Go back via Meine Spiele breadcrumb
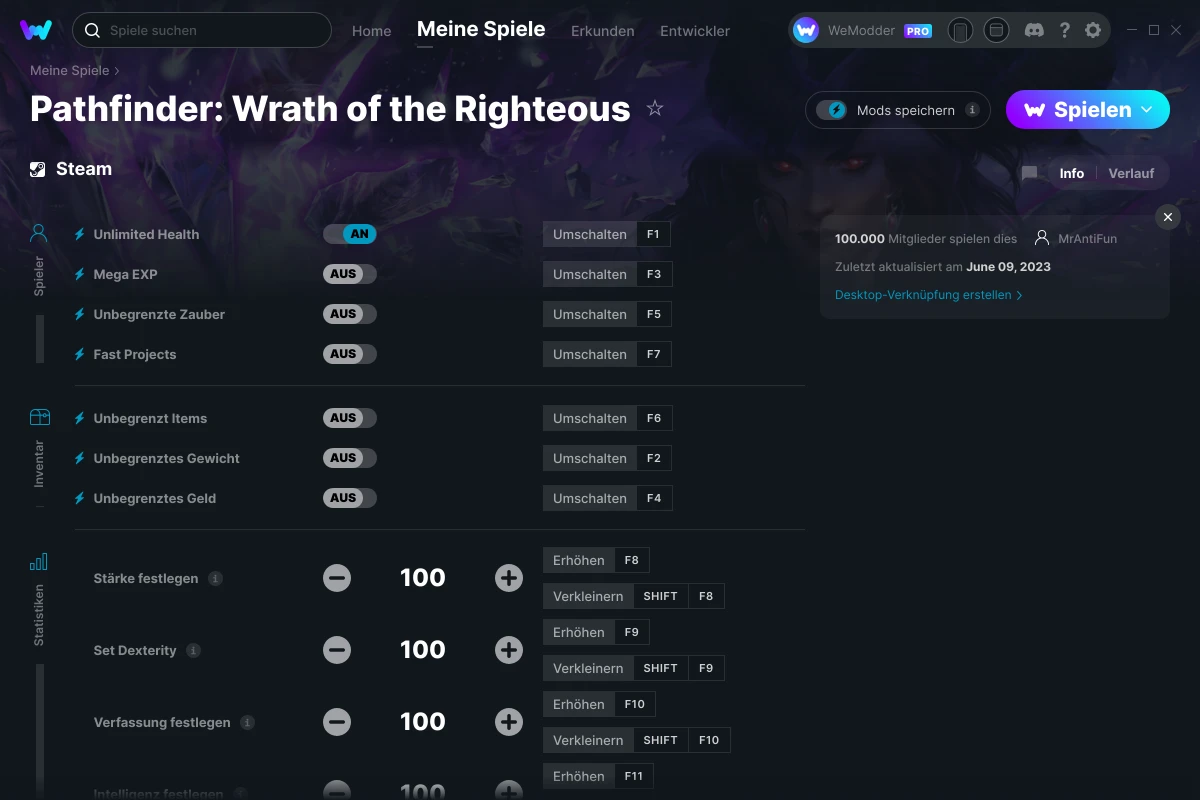1200x800 pixels. tap(70, 71)
